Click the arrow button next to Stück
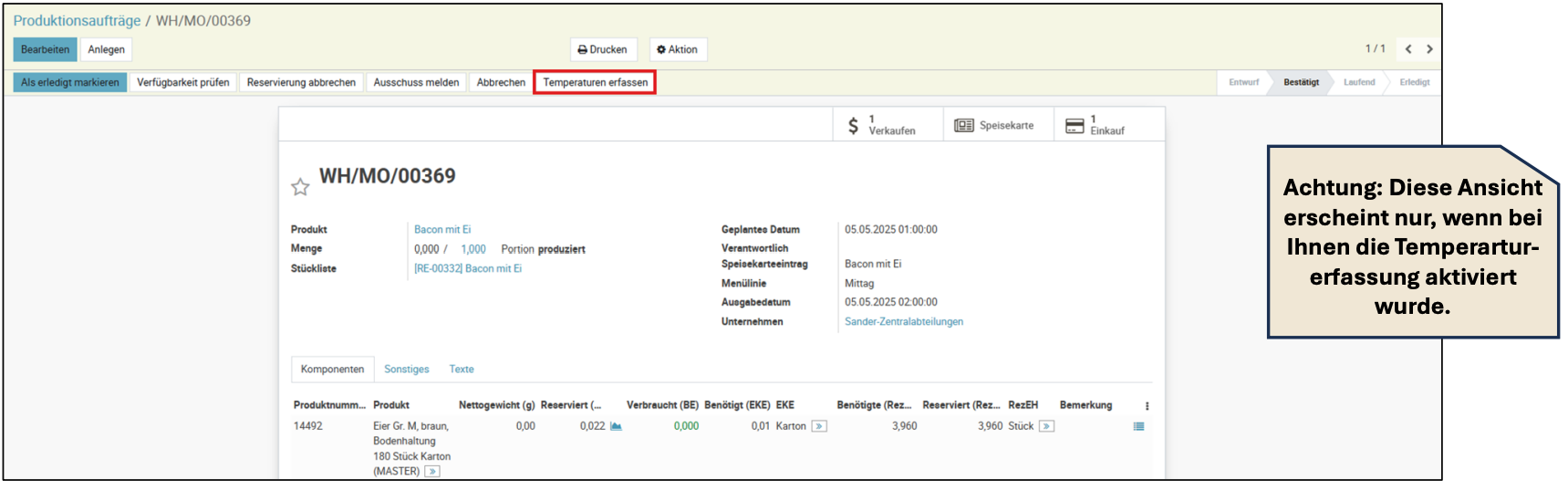The height and width of the screenshot is (490, 1568). tap(1046, 426)
